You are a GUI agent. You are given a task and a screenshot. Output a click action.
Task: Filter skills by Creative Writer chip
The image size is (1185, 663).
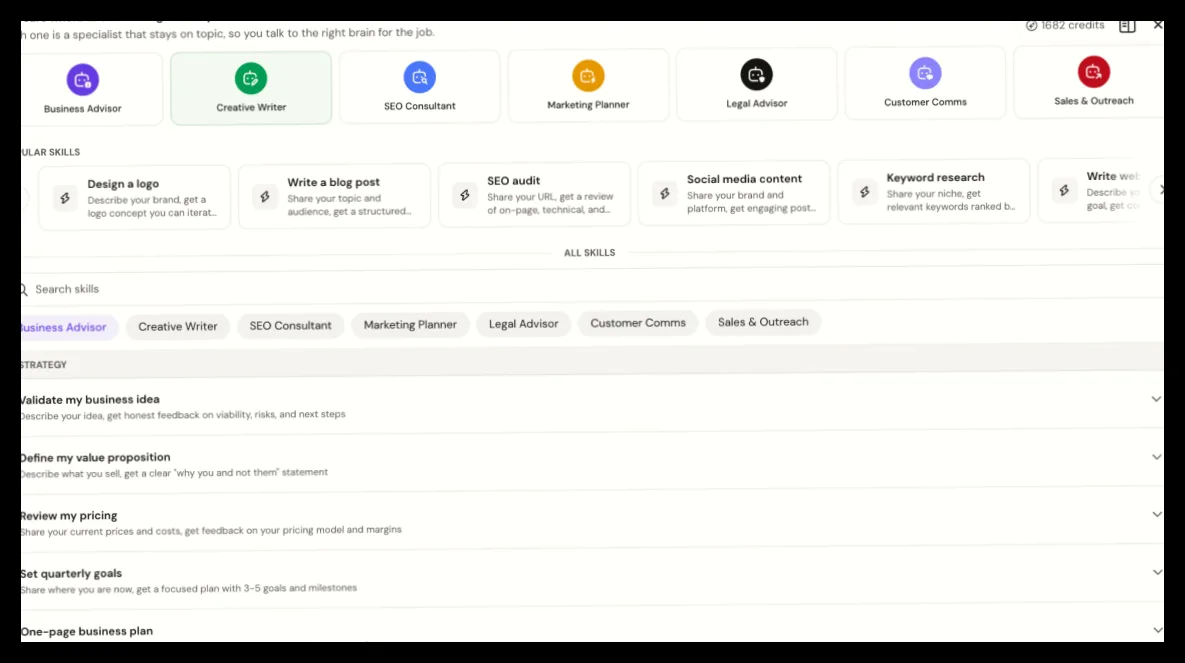[x=178, y=327]
